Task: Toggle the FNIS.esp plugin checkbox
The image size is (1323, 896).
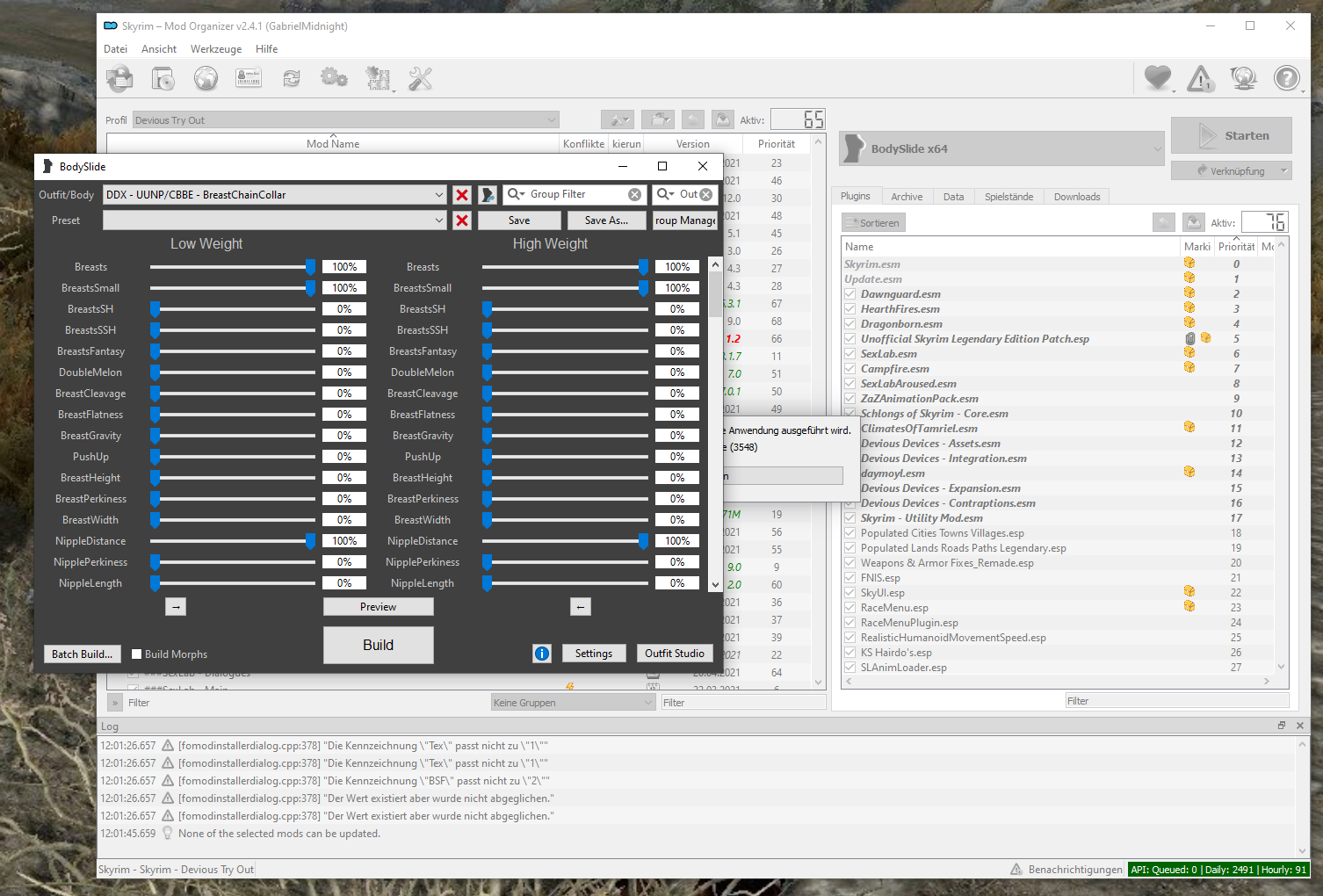Action: tap(850, 578)
